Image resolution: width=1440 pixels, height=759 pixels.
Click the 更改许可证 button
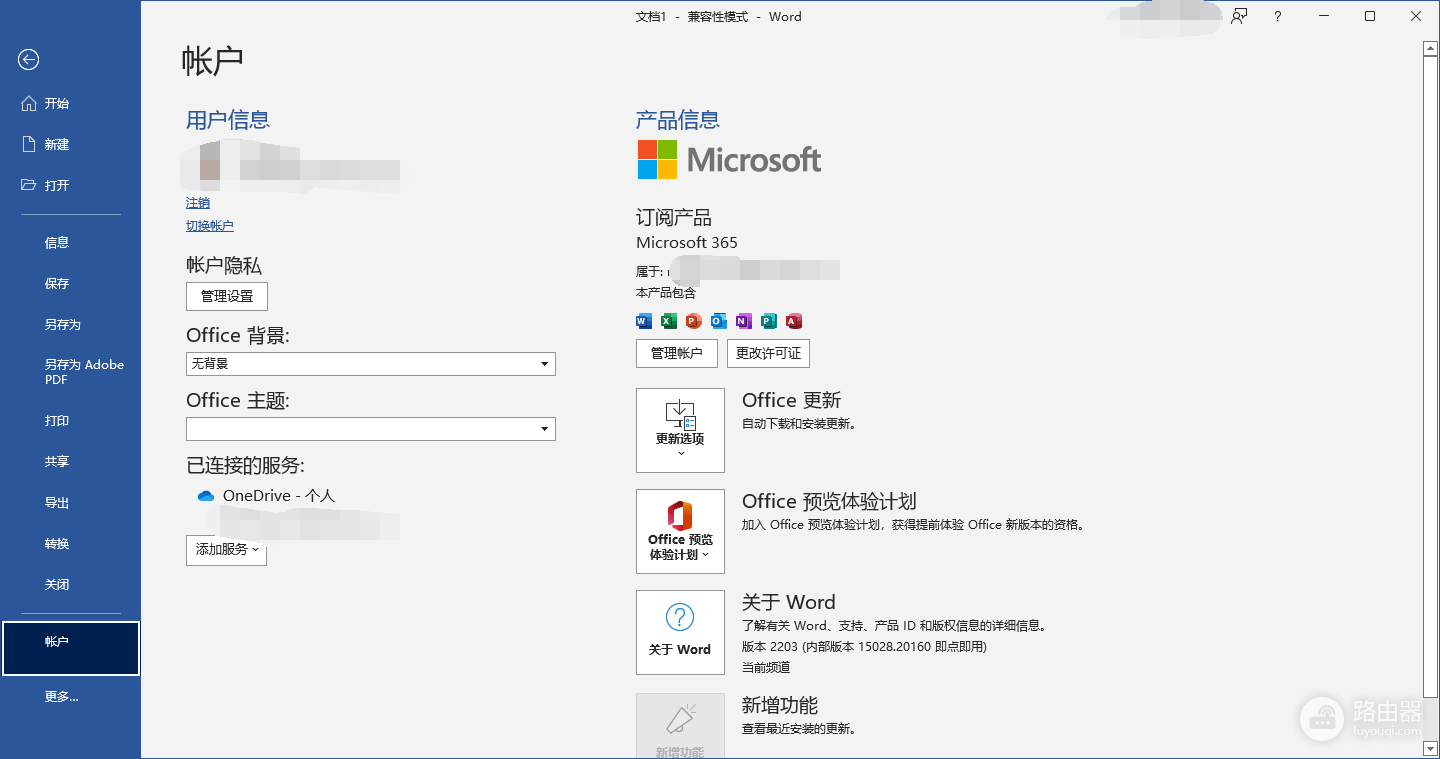[x=768, y=353]
